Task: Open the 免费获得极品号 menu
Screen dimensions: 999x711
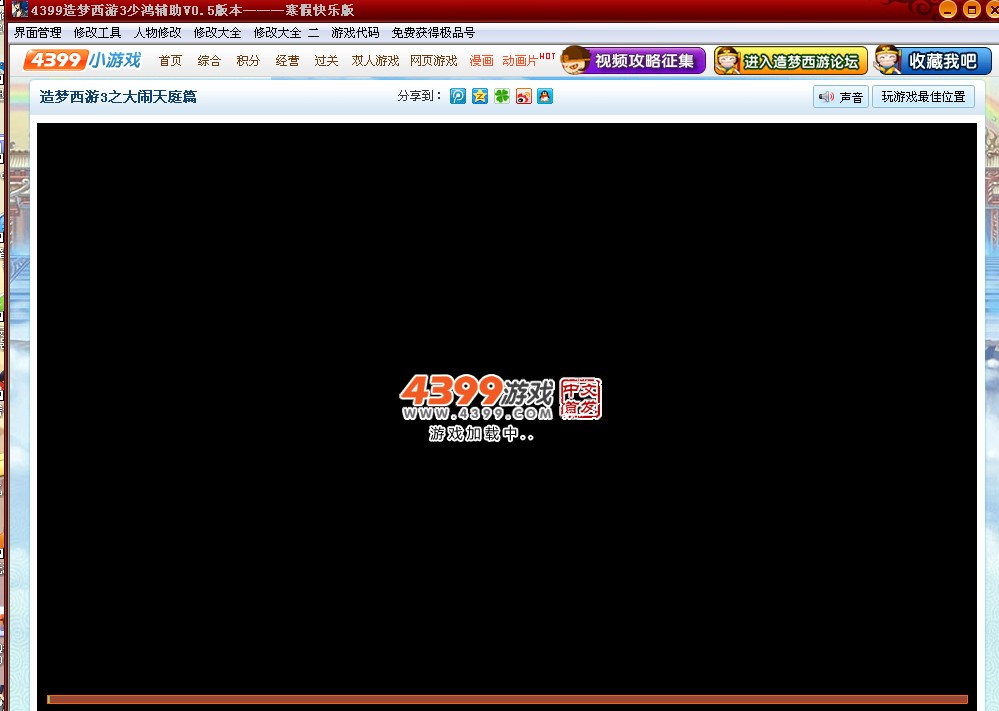Action: point(433,32)
